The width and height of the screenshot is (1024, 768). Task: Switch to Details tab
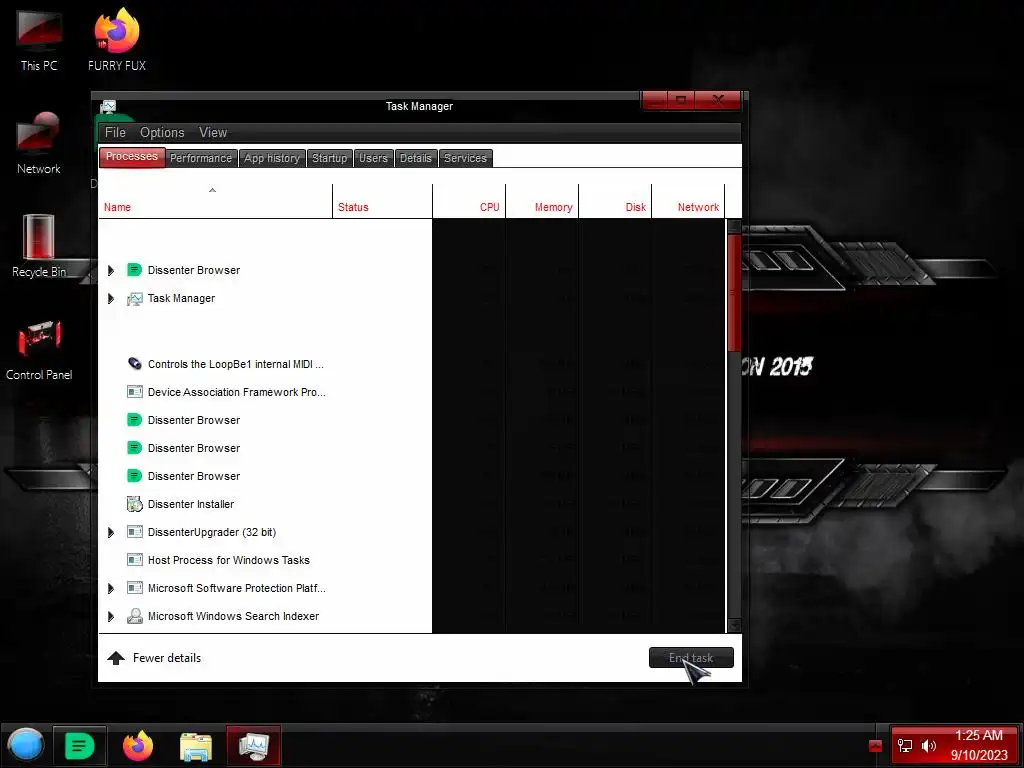click(415, 158)
